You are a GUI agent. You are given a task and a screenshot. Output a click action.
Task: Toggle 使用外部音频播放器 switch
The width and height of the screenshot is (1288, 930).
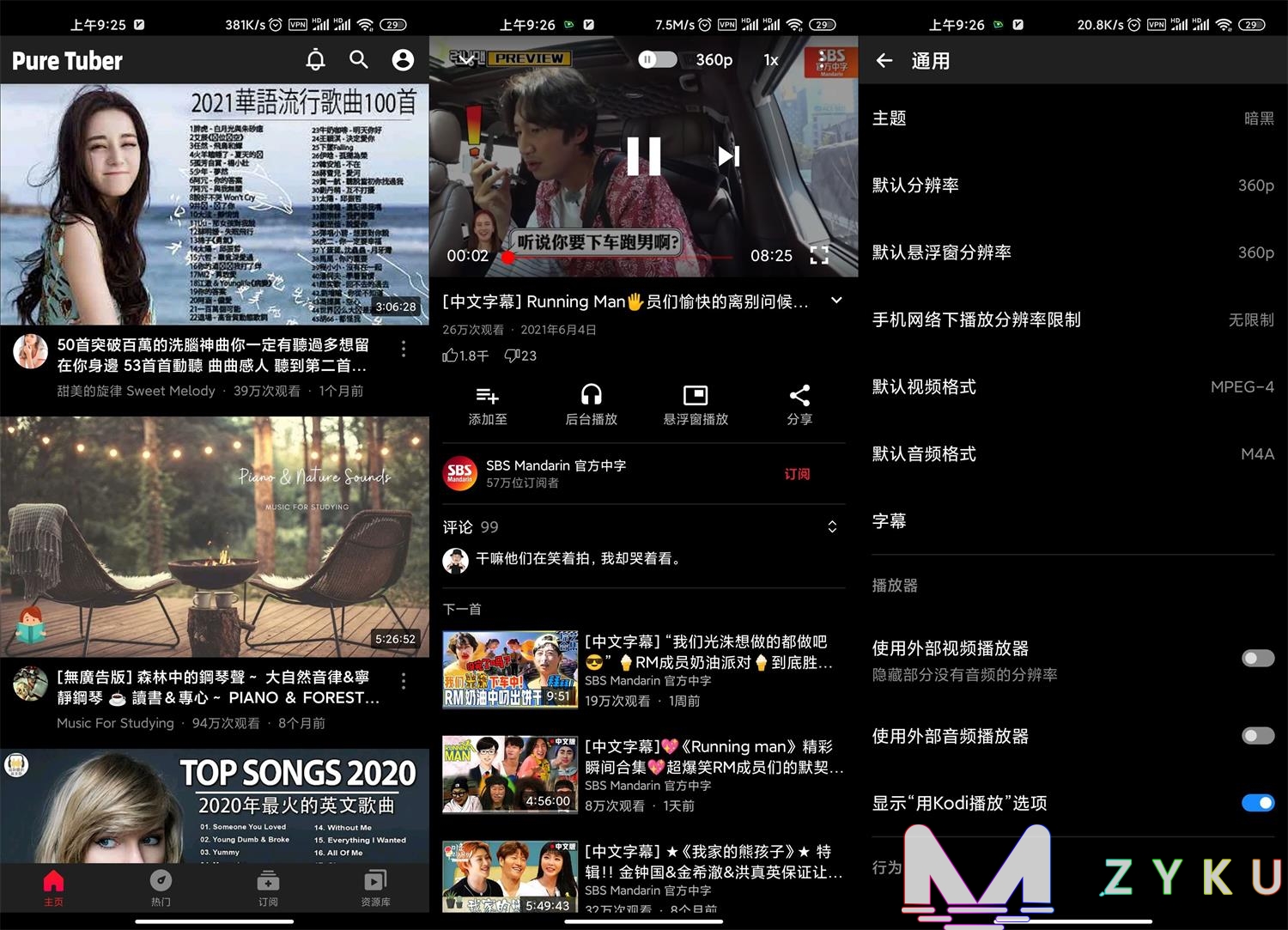pyautogui.click(x=1258, y=736)
